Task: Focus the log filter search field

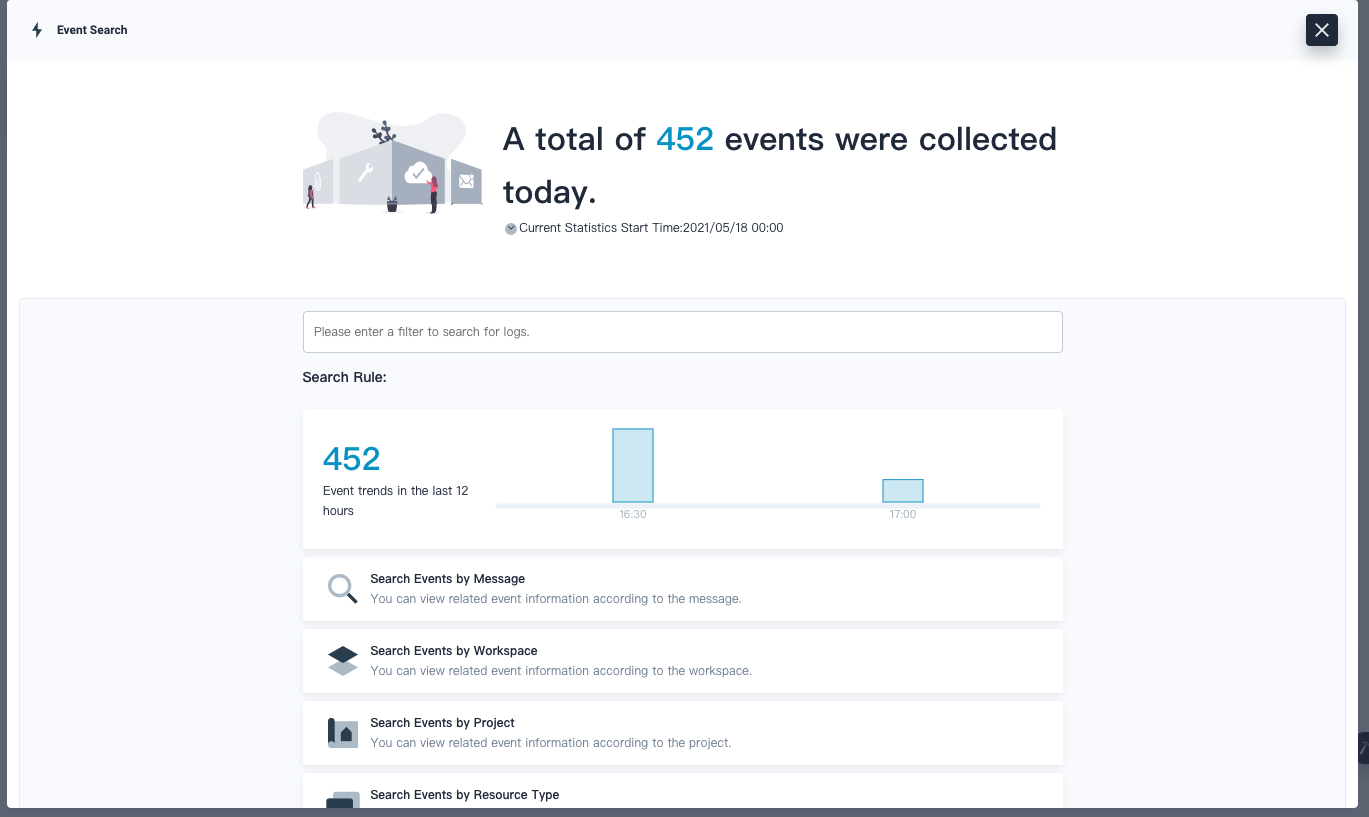Action: click(x=682, y=332)
